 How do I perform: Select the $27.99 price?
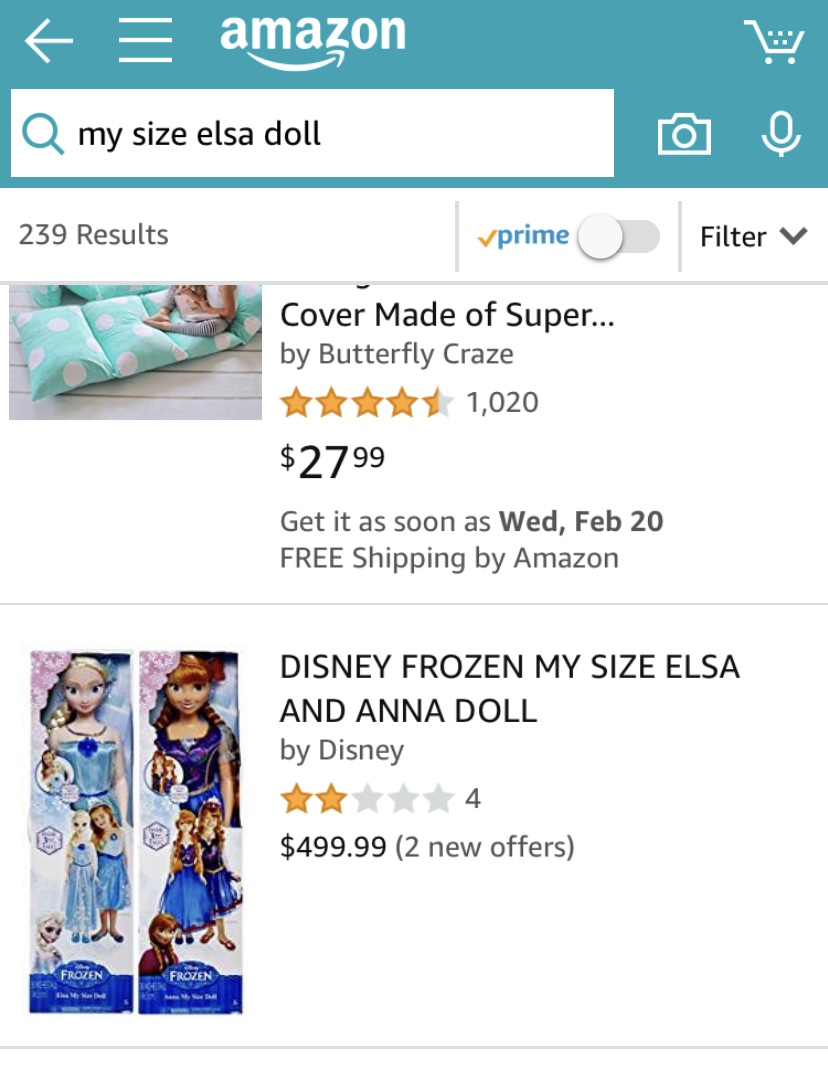332,462
